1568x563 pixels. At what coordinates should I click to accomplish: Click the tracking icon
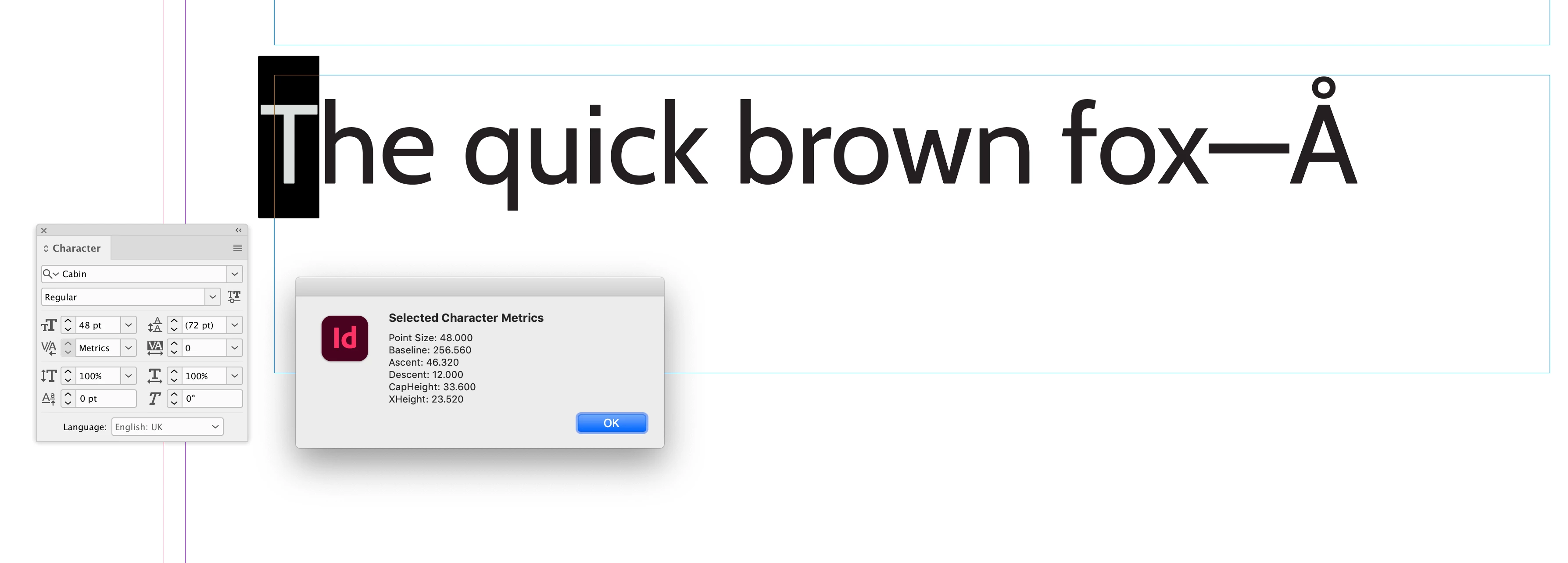click(x=155, y=348)
